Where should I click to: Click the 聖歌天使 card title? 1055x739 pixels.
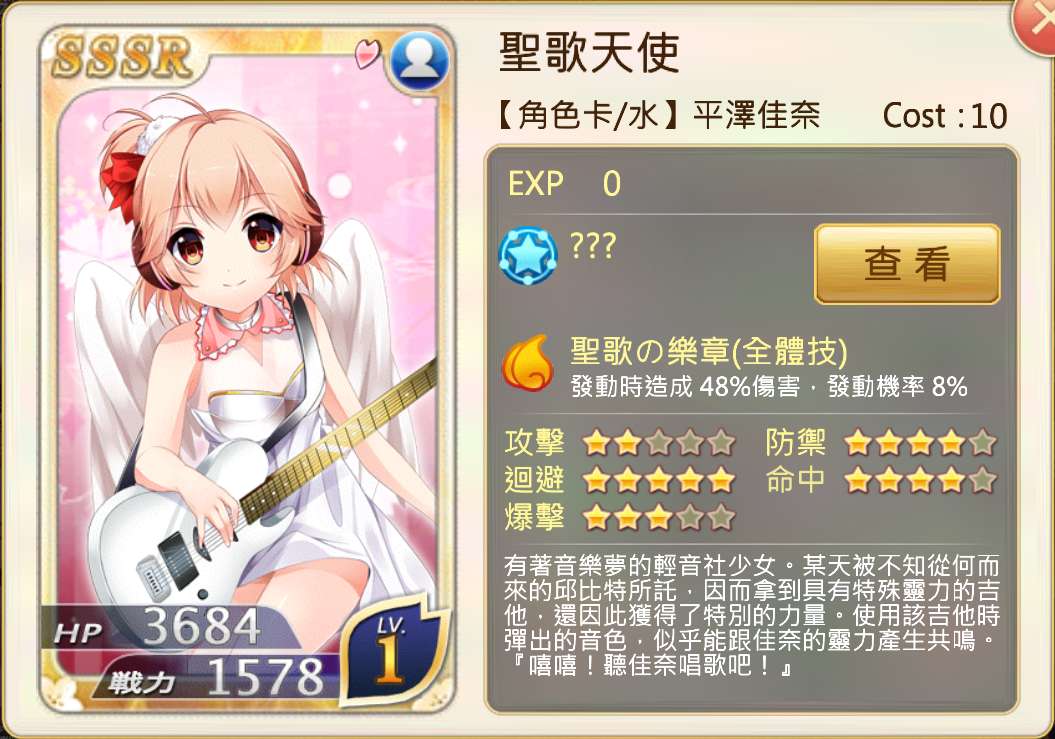tap(589, 52)
